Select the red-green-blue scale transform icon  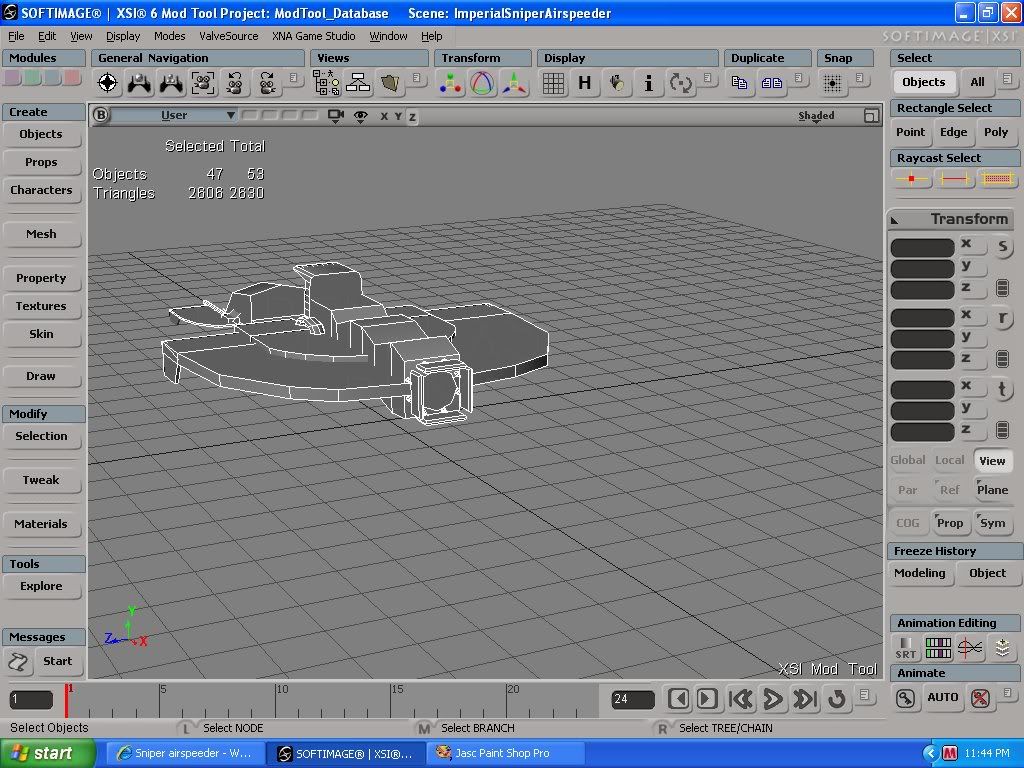click(451, 83)
